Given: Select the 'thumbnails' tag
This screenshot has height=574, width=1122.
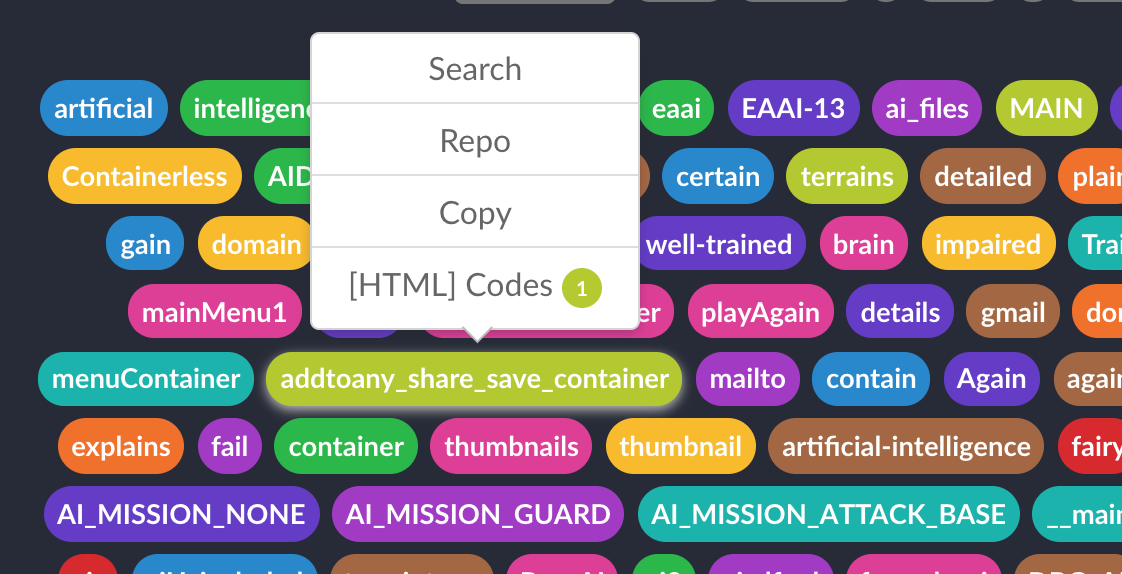Looking at the screenshot, I should point(512,447).
